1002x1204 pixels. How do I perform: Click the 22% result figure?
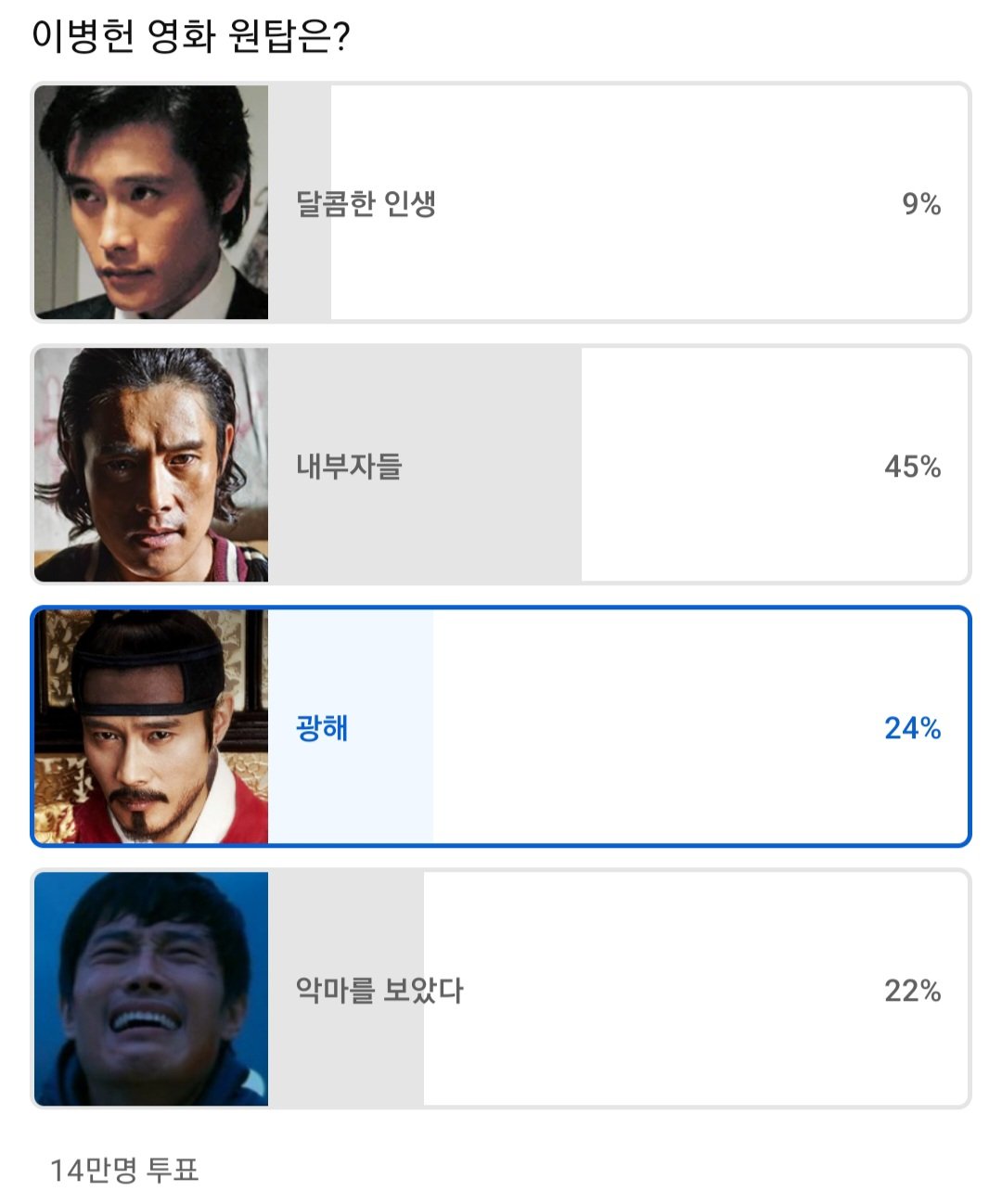(x=913, y=991)
